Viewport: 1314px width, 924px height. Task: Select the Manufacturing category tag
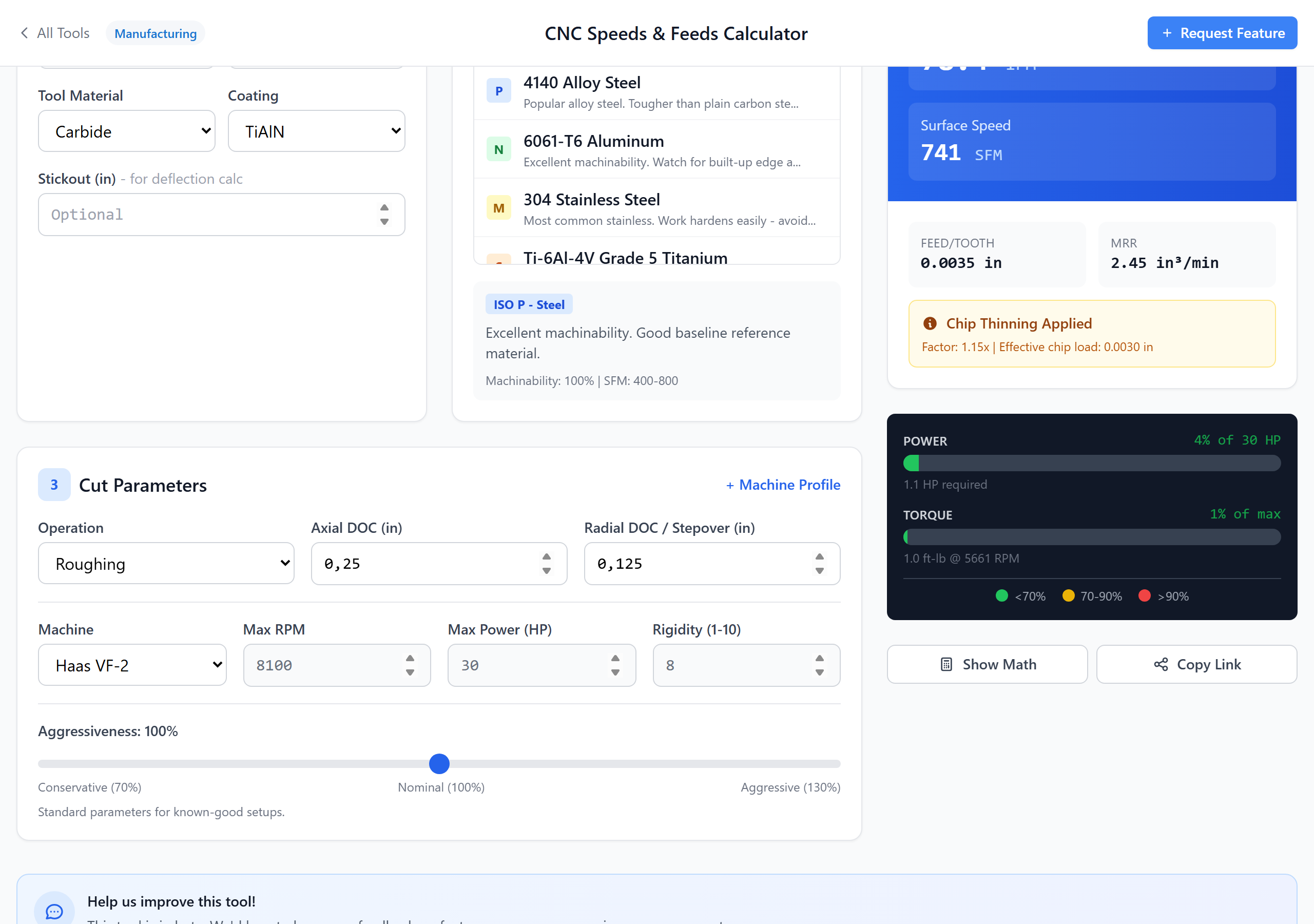click(155, 33)
